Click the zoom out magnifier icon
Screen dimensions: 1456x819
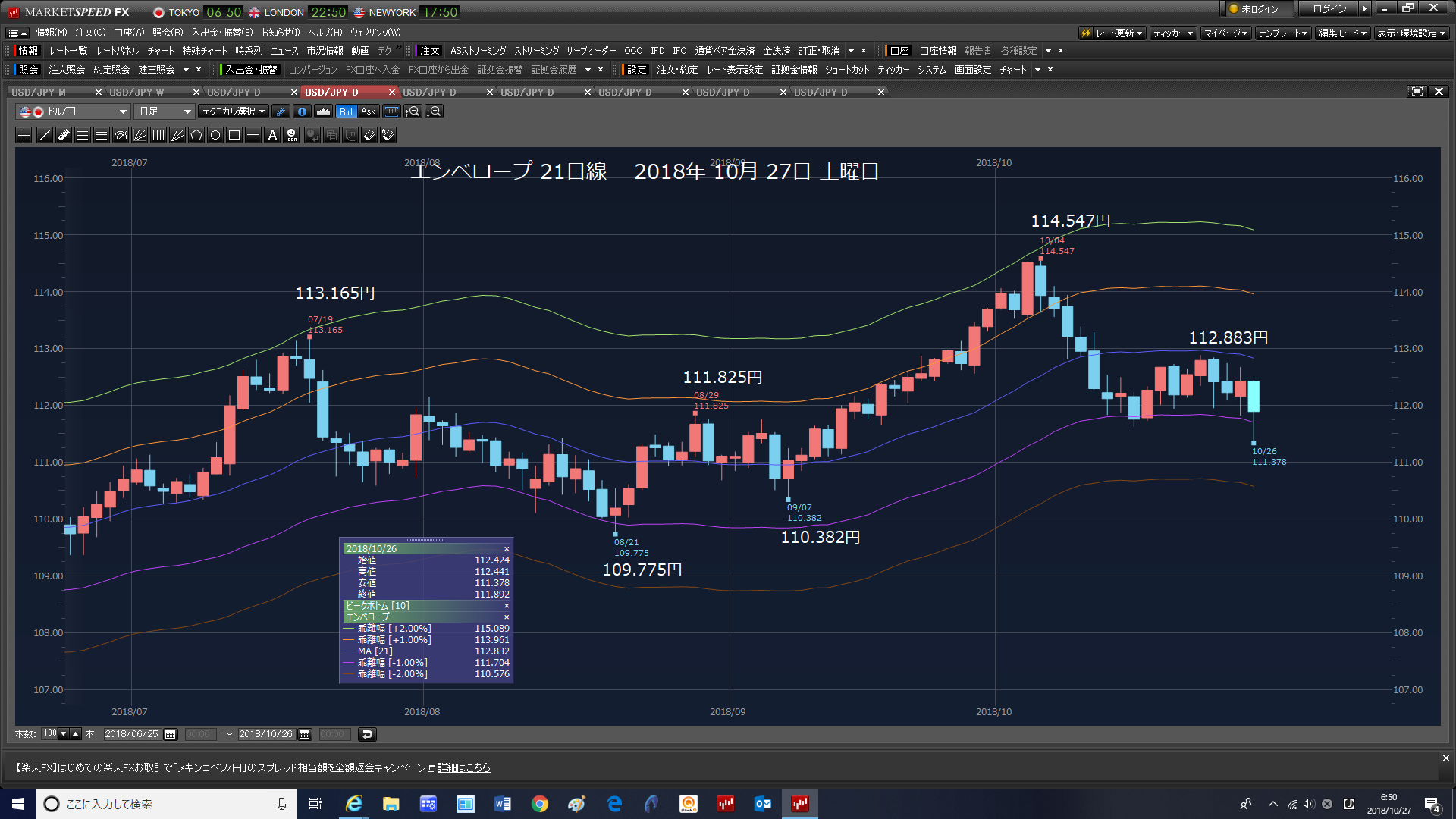click(x=413, y=111)
